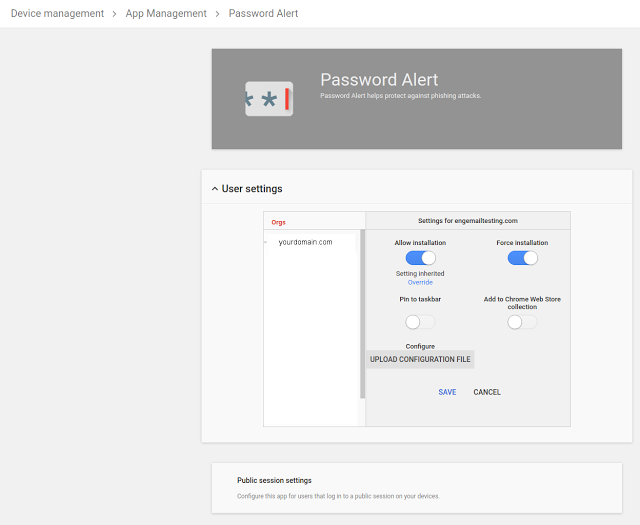Select yourdomain.com in the Orgs list

(305, 242)
